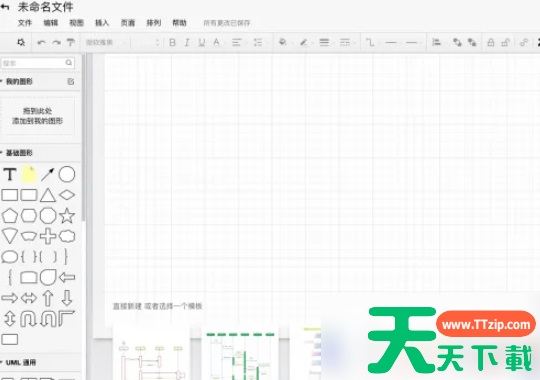Select the triangle shape

click(x=48, y=195)
